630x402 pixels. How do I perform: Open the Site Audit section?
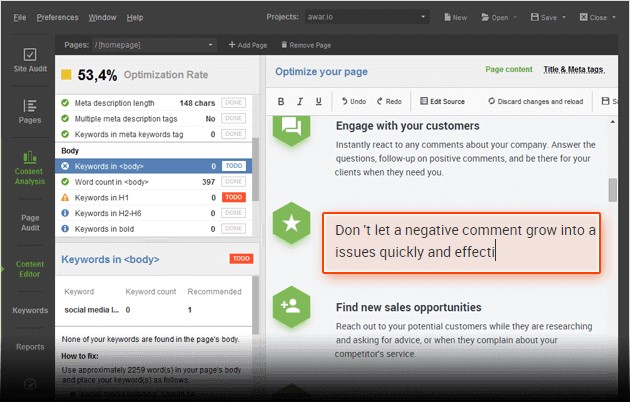tap(29, 61)
